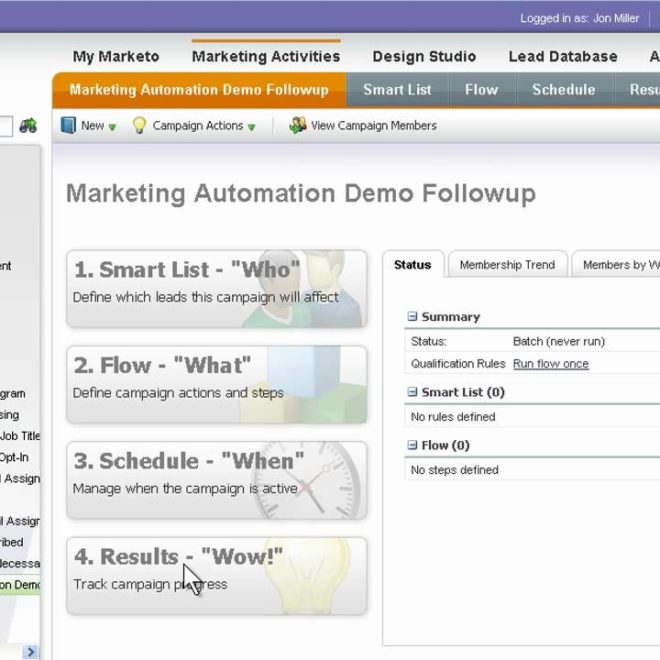
Task: Click the View Campaign Members button
Action: click(363, 125)
